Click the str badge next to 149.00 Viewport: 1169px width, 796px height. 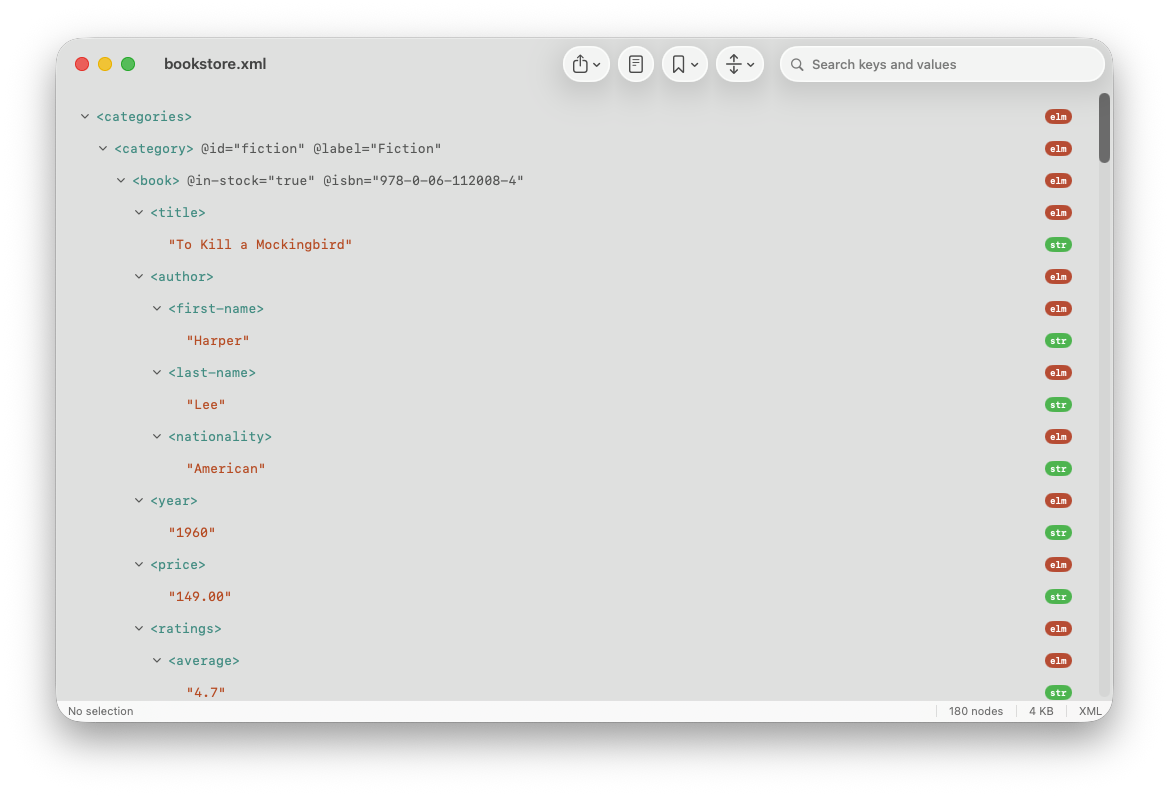[x=1058, y=596]
